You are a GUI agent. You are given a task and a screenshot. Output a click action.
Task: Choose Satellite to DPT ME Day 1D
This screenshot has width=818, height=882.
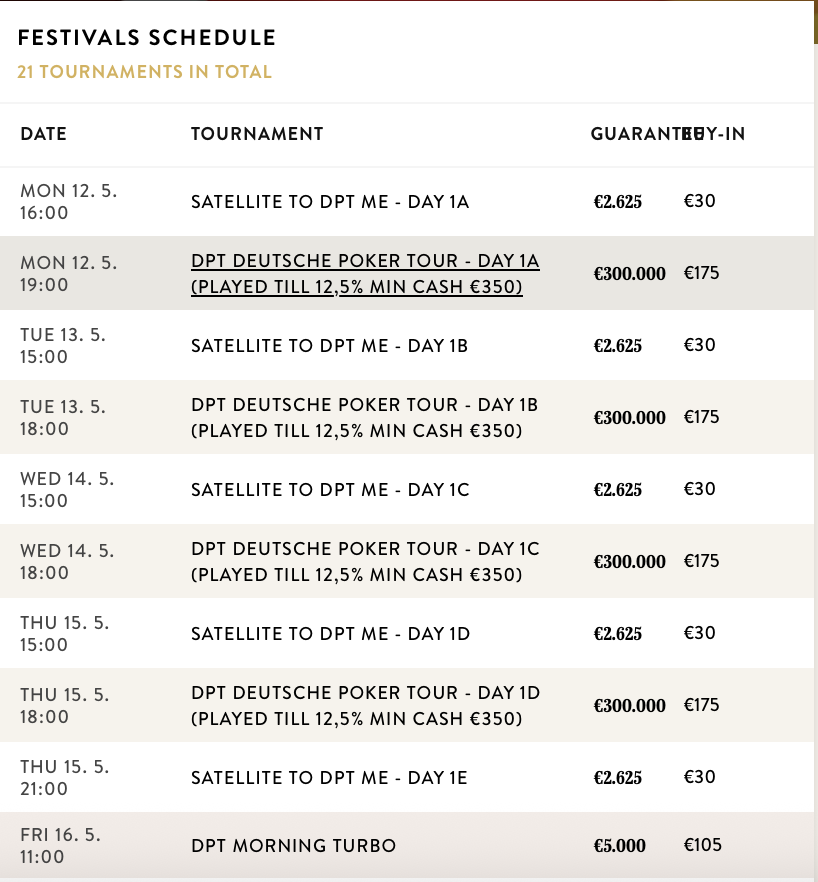coord(330,634)
